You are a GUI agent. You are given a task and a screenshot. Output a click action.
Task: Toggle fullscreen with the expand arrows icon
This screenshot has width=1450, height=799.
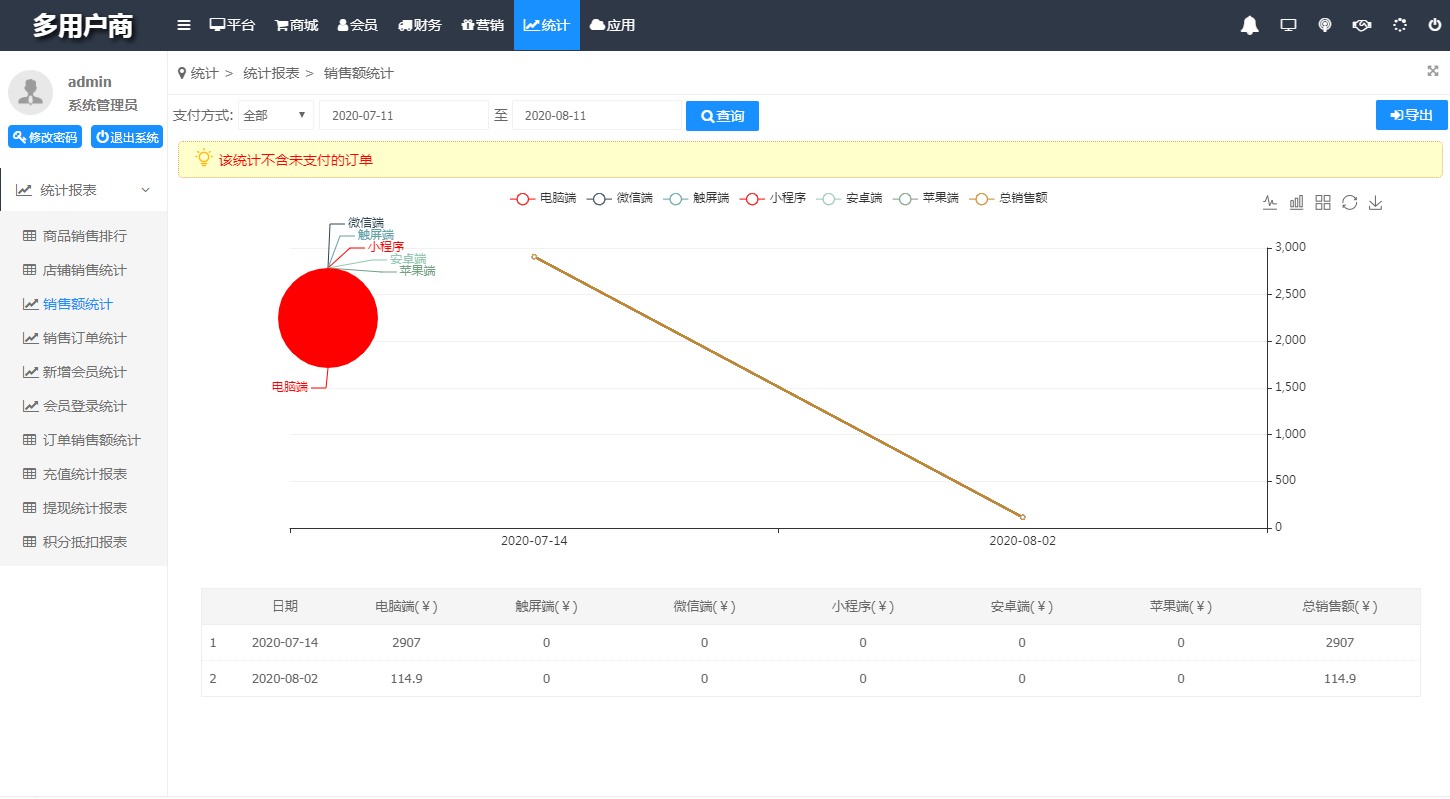pos(1432,70)
